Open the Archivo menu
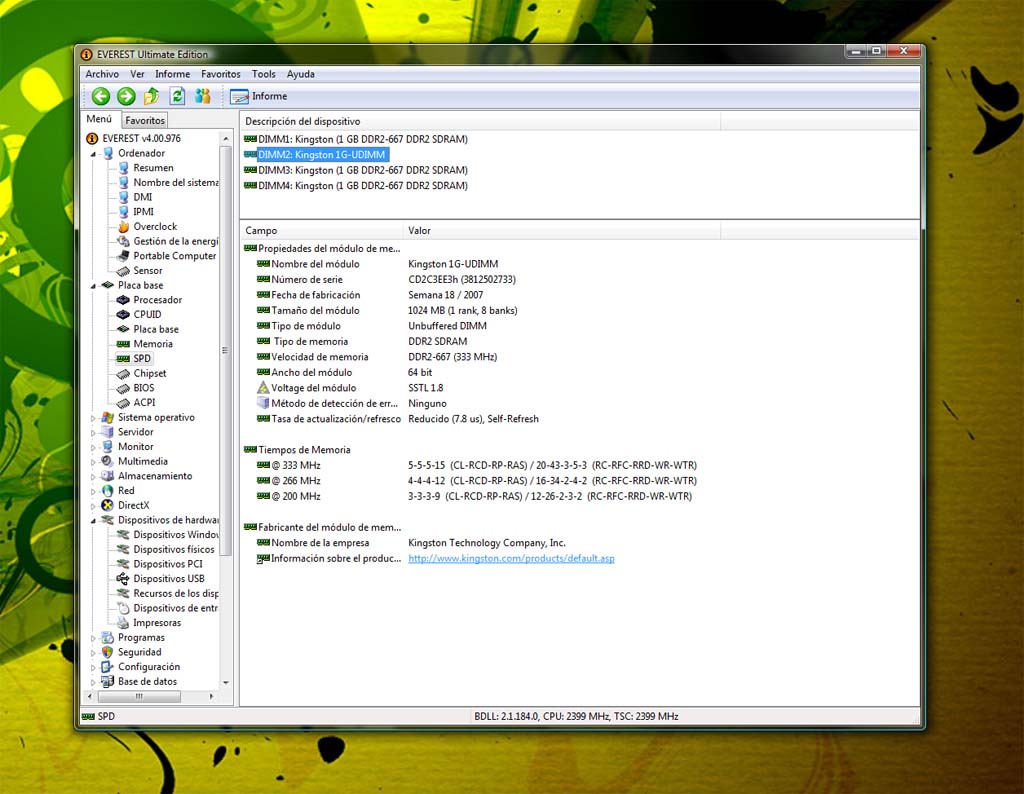The width and height of the screenshot is (1024, 794). click(x=102, y=74)
